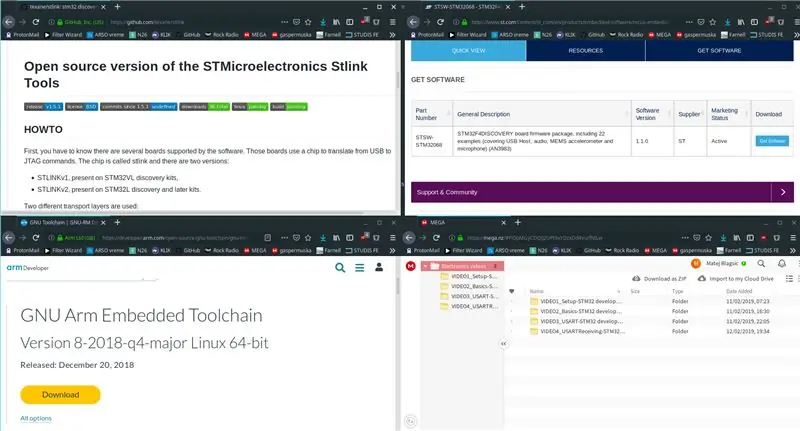Click Get Software button for STSW-STM32068
This screenshot has height=431, width=800.
[772, 141]
